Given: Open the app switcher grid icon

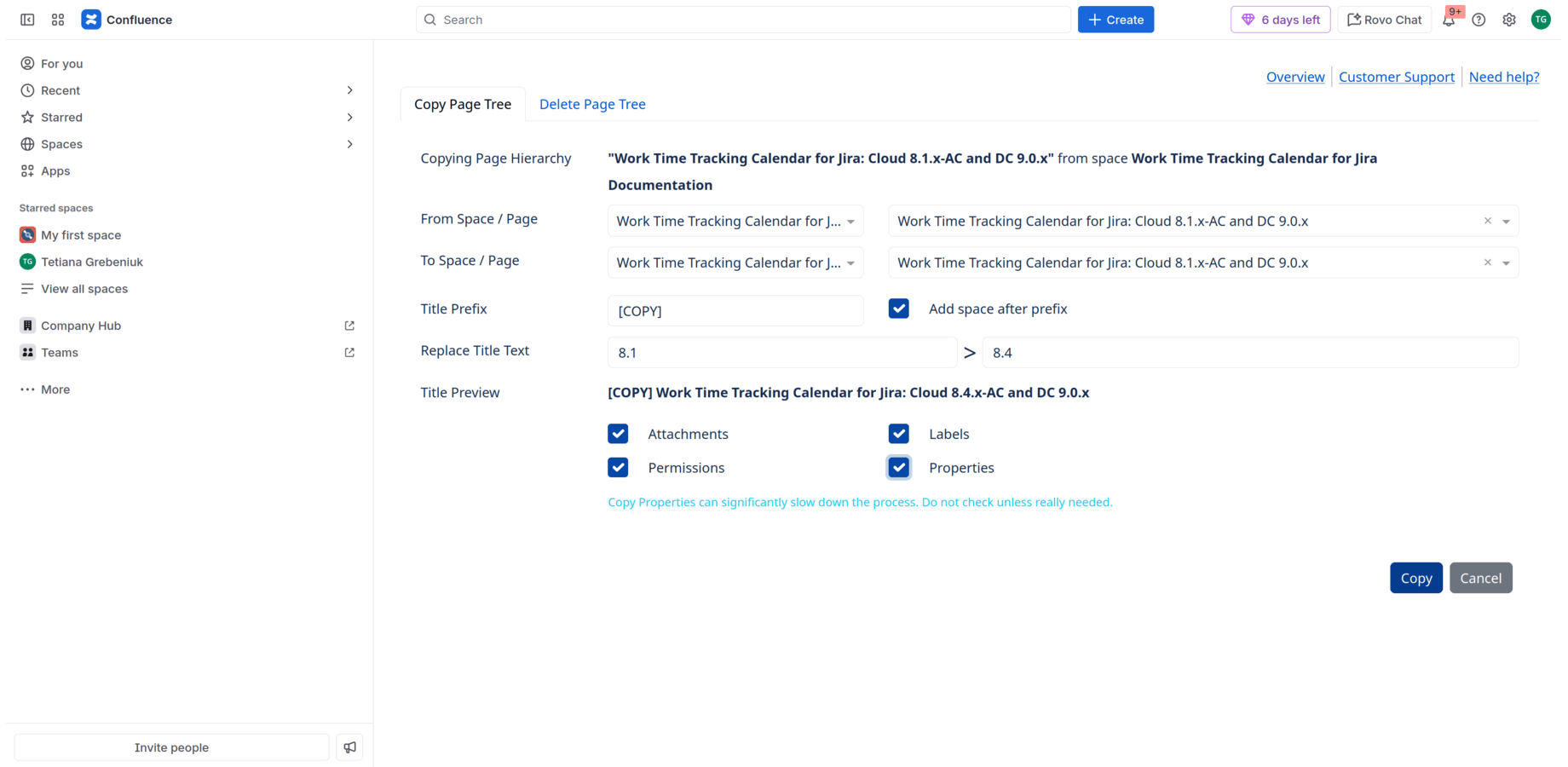Looking at the screenshot, I should [58, 20].
